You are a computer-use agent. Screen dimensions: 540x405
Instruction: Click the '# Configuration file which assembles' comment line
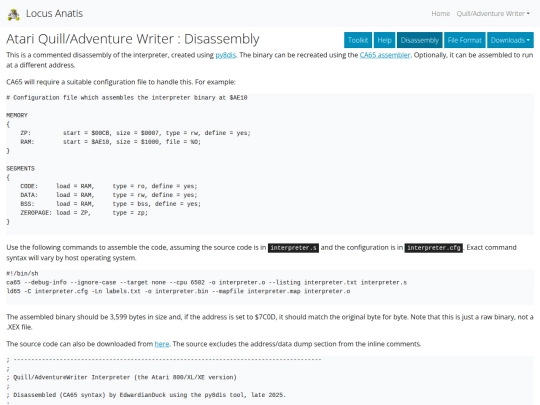tap(127, 98)
